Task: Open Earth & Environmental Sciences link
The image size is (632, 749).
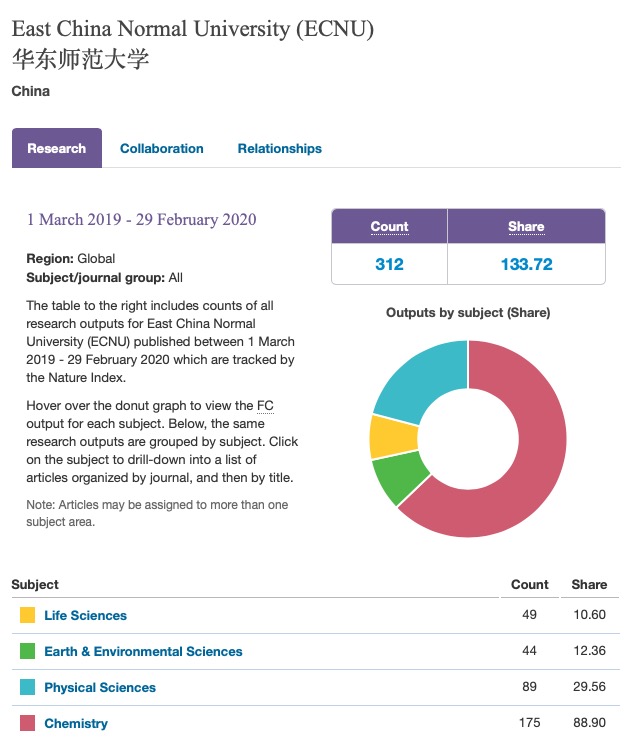Action: (143, 651)
